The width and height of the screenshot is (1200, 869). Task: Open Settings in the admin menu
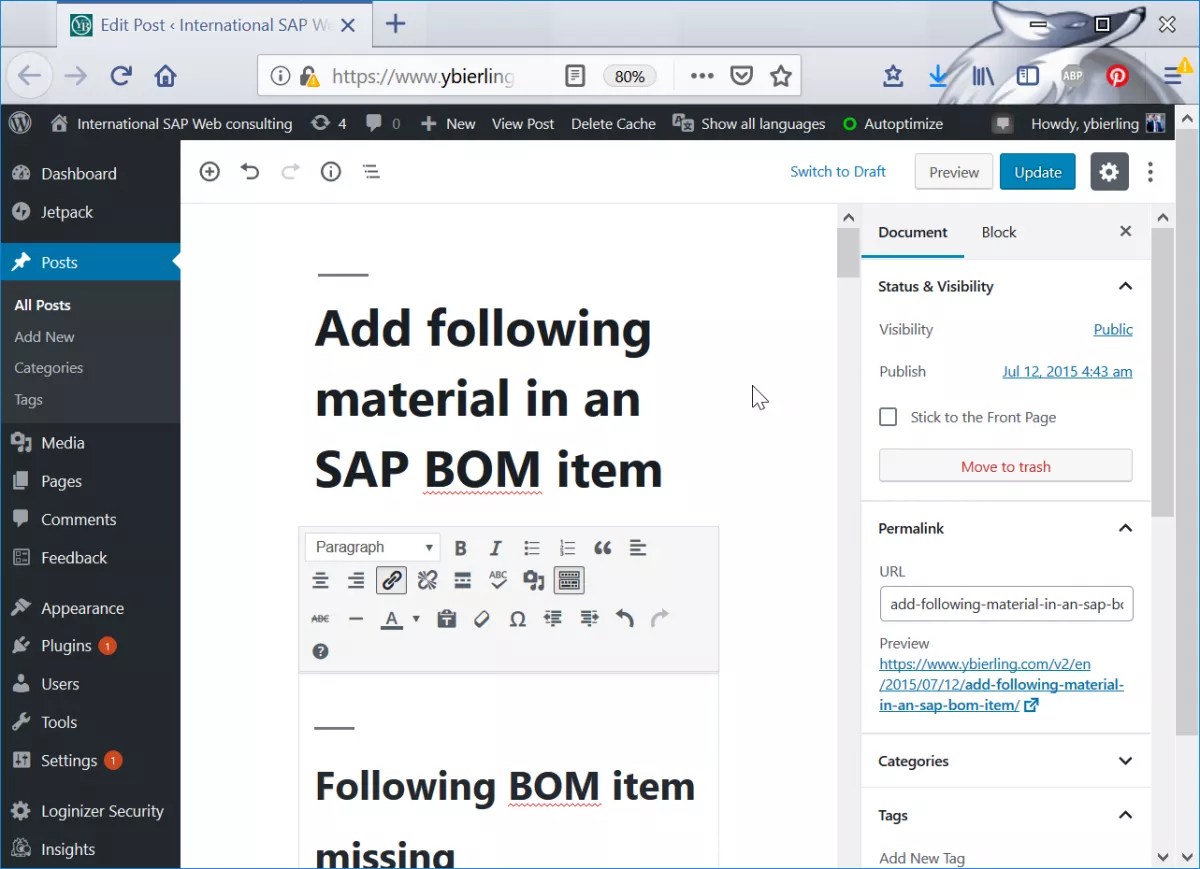coord(68,760)
